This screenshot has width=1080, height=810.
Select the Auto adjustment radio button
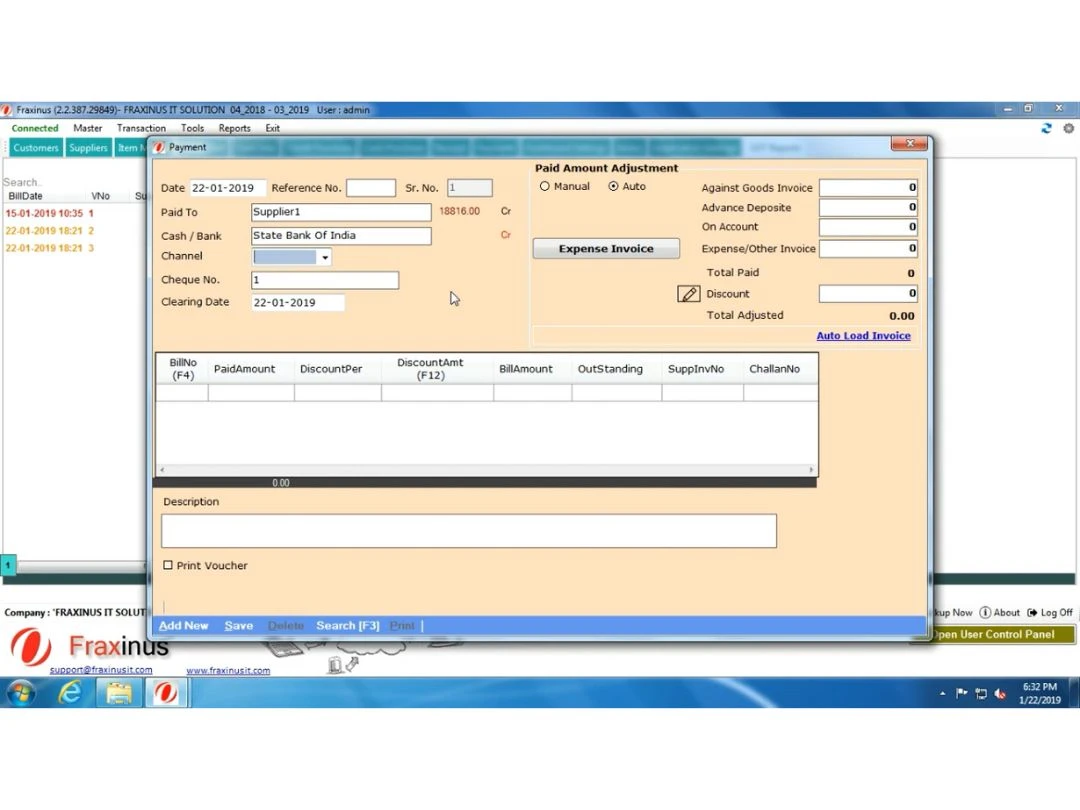(x=614, y=186)
